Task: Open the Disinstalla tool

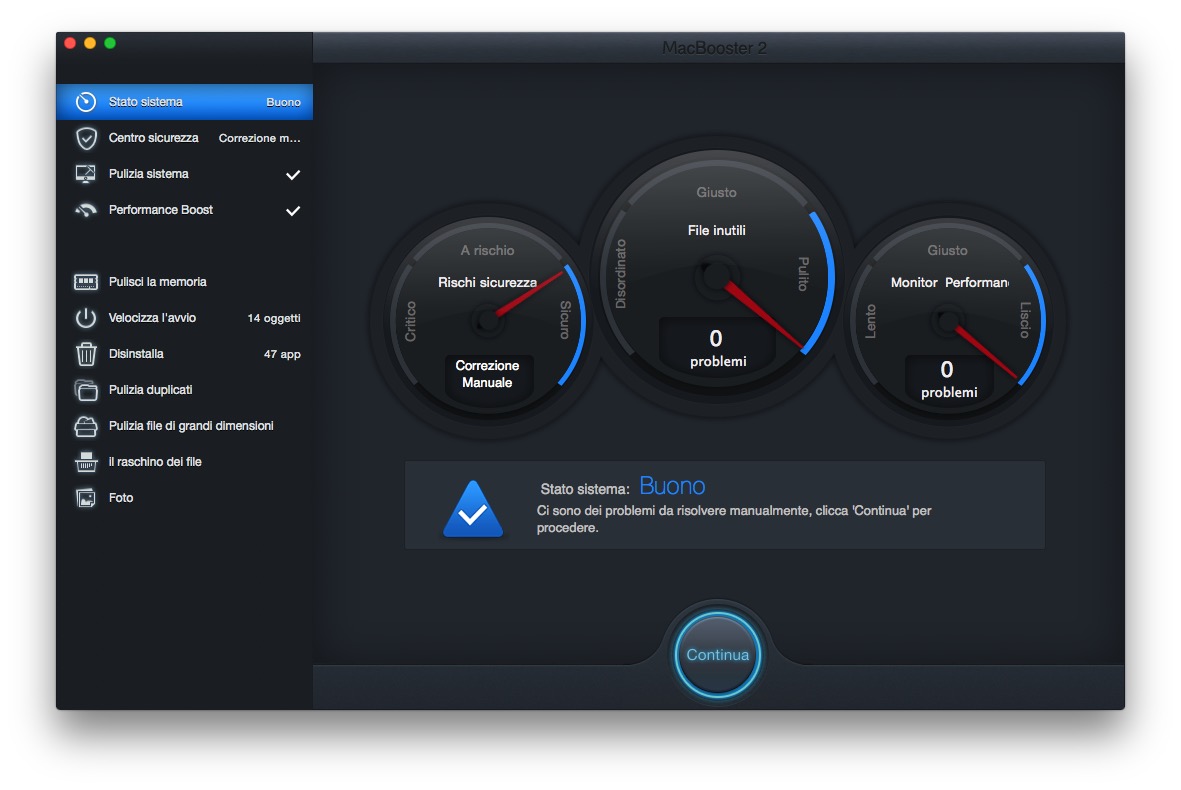Action: coord(185,354)
